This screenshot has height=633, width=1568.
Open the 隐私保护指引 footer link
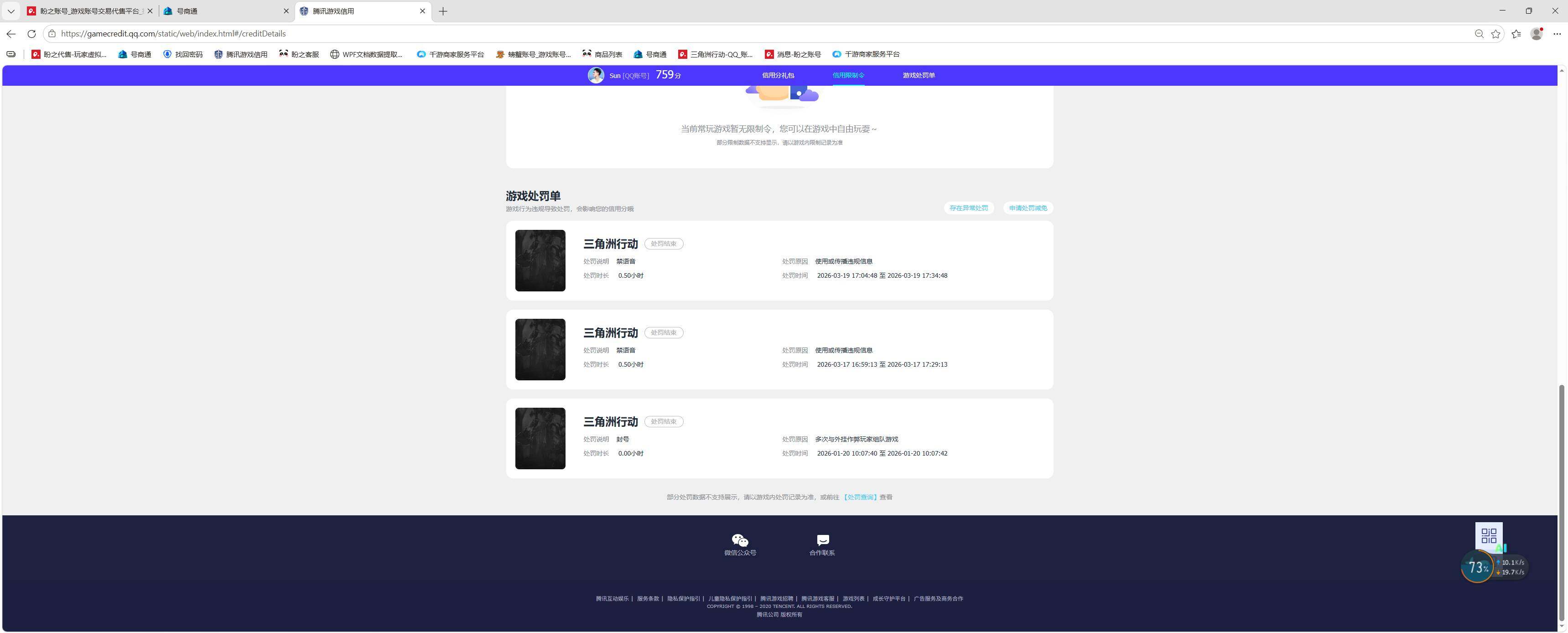[683, 599]
